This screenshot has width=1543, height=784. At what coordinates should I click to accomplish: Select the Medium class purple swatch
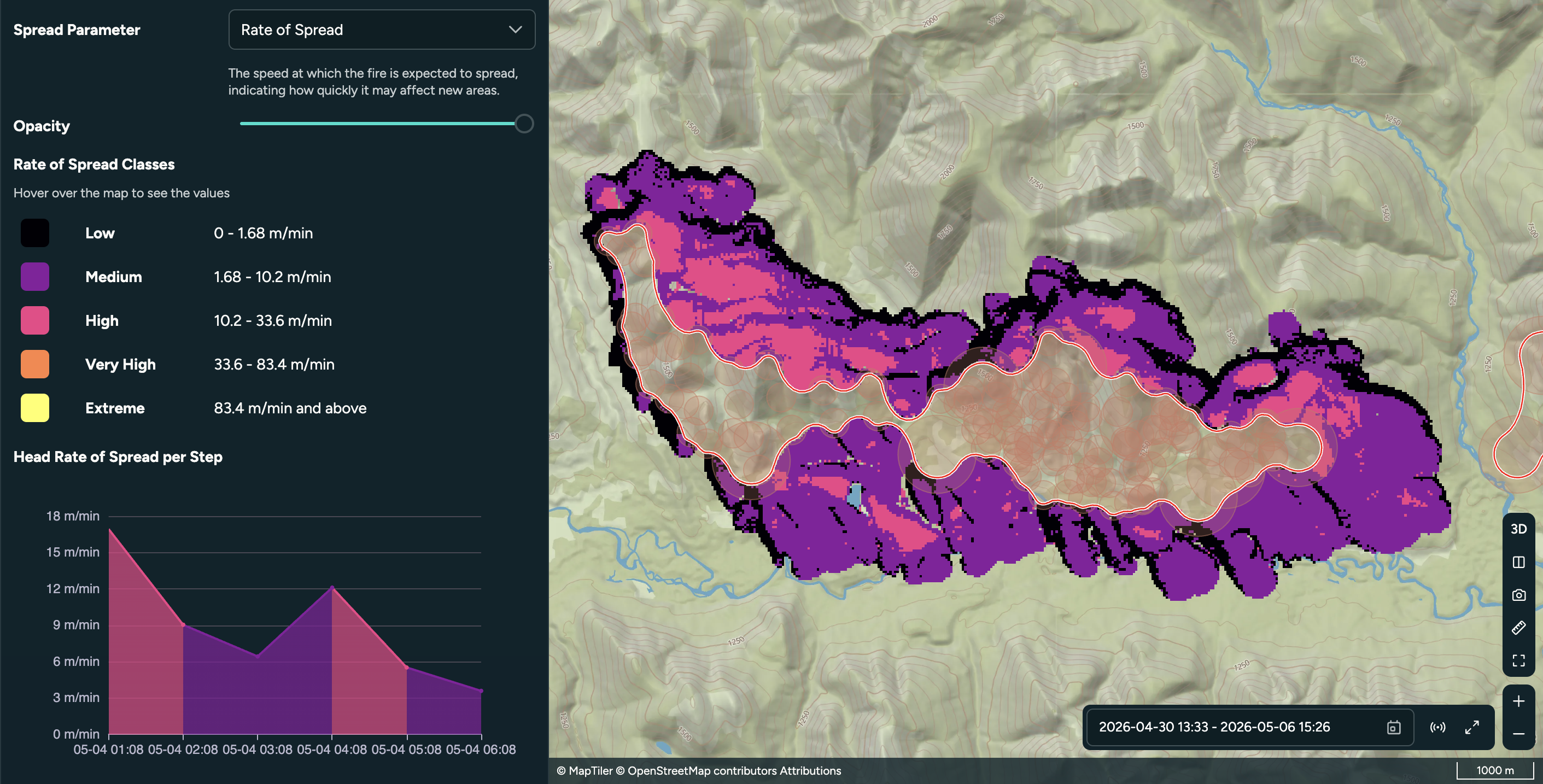35,277
